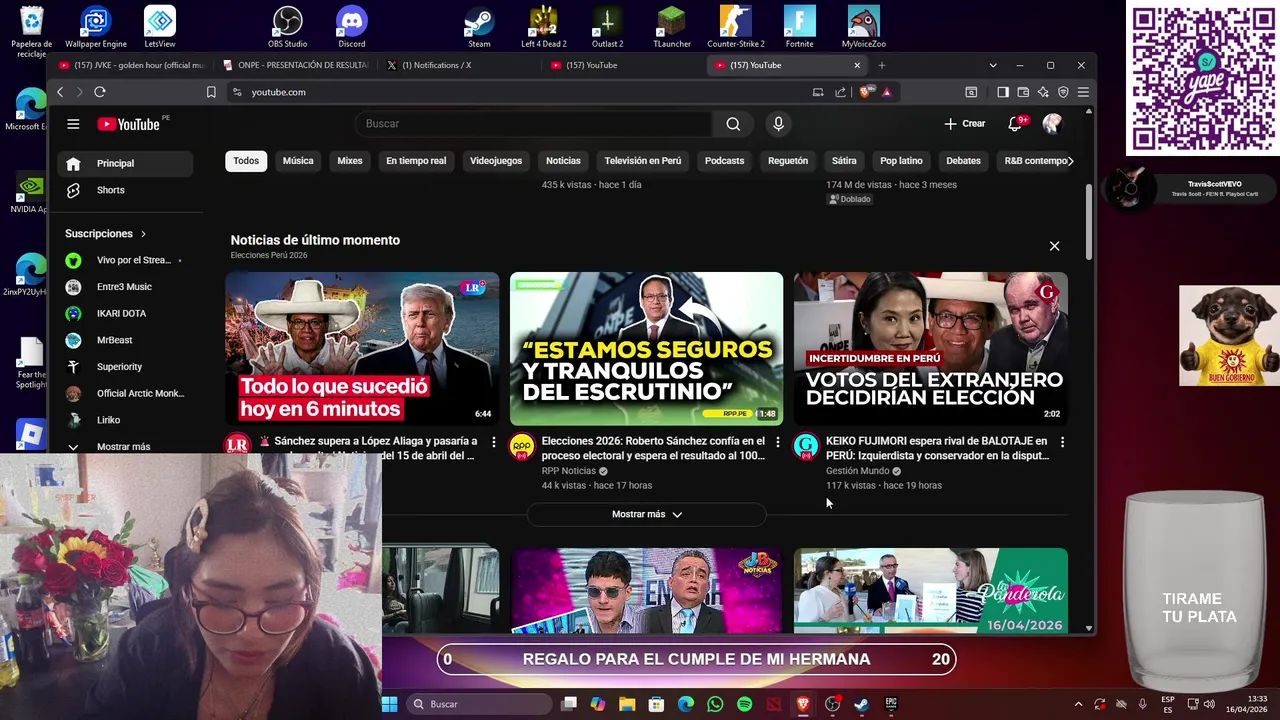Show hidden system tray icons
This screenshot has width=1280, height=720.
[1078, 704]
